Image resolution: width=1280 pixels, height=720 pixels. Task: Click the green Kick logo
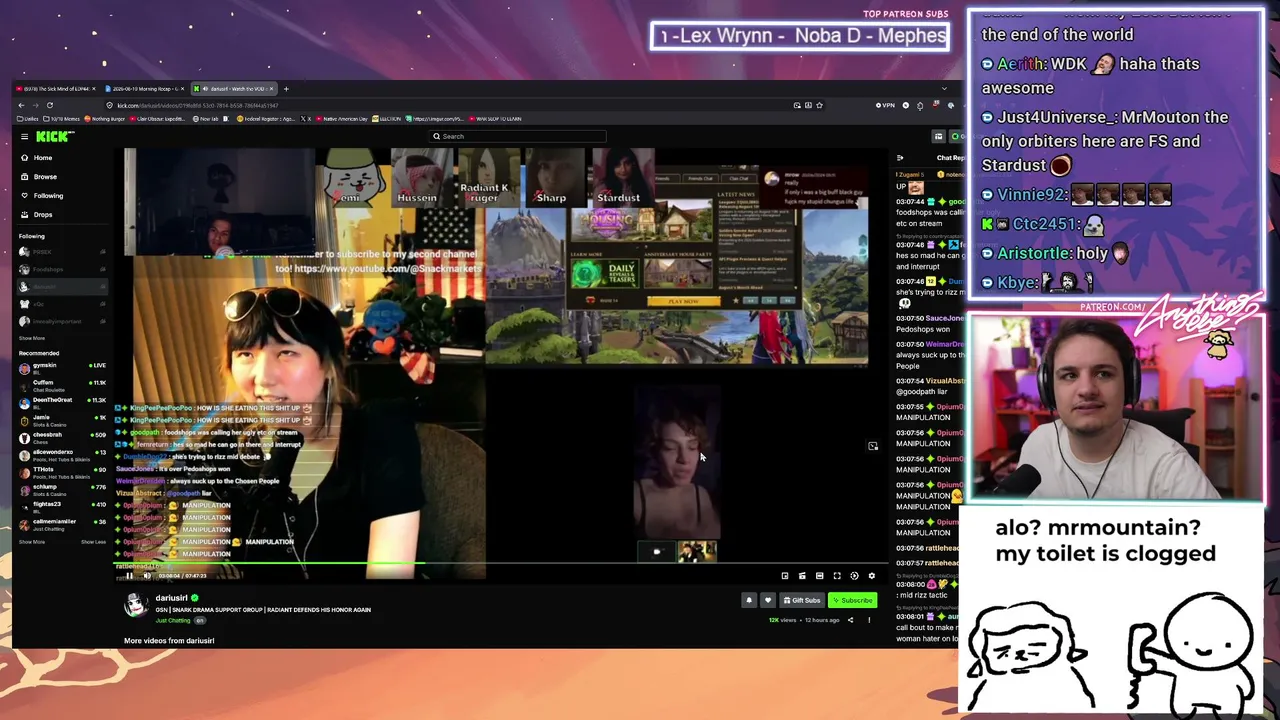[52, 136]
